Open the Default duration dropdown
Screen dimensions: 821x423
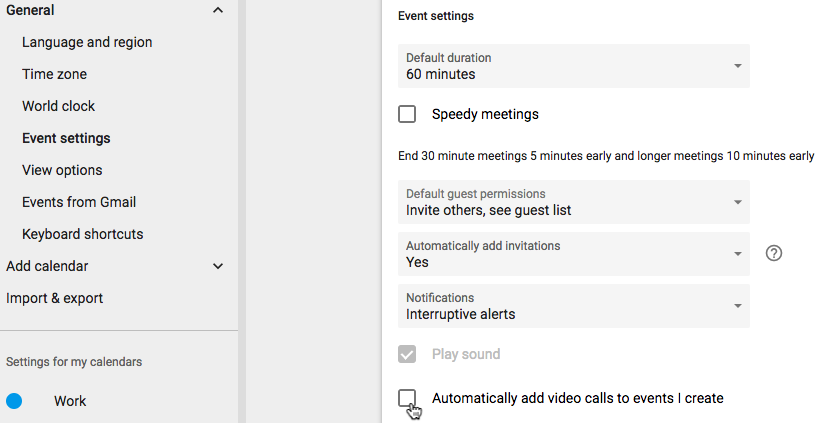[x=574, y=66]
